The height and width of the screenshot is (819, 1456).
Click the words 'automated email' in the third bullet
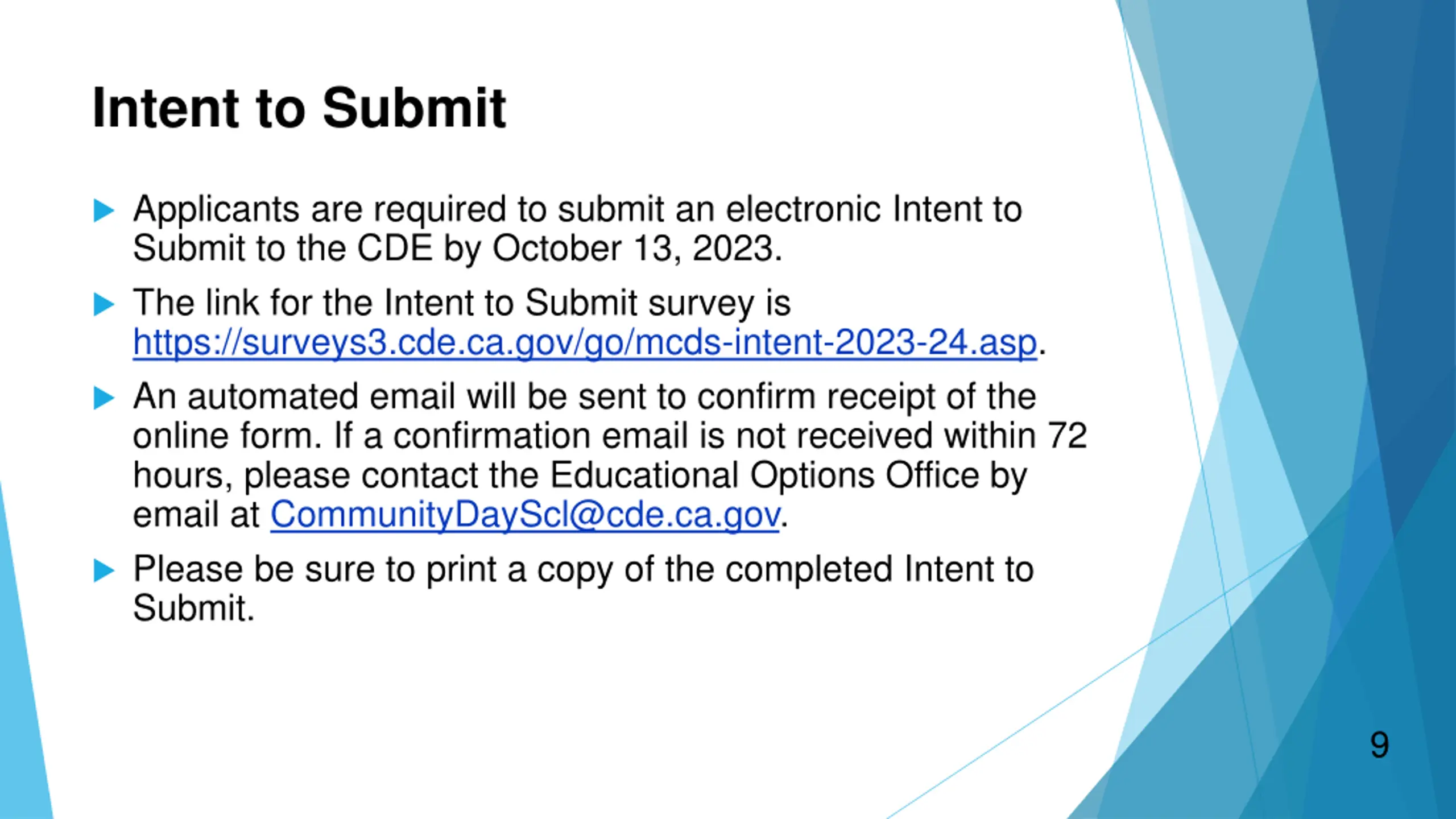(321, 396)
